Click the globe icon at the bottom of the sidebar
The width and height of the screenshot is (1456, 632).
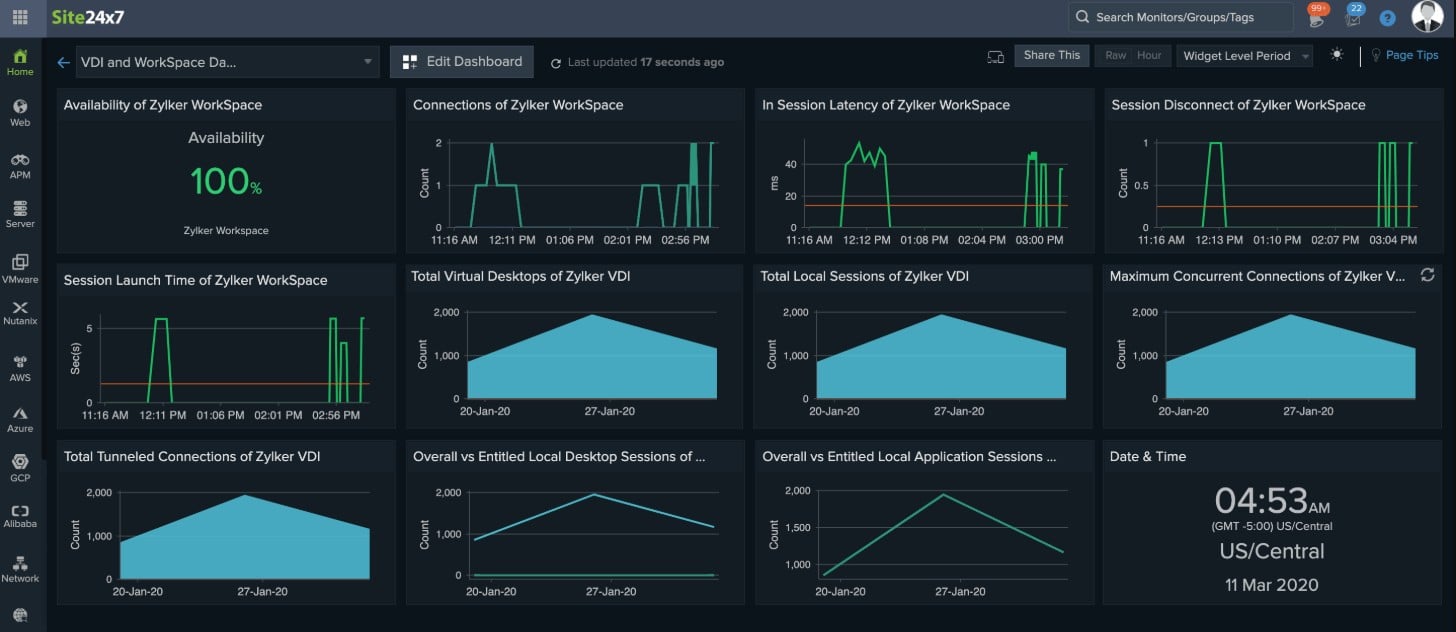[x=20, y=615]
